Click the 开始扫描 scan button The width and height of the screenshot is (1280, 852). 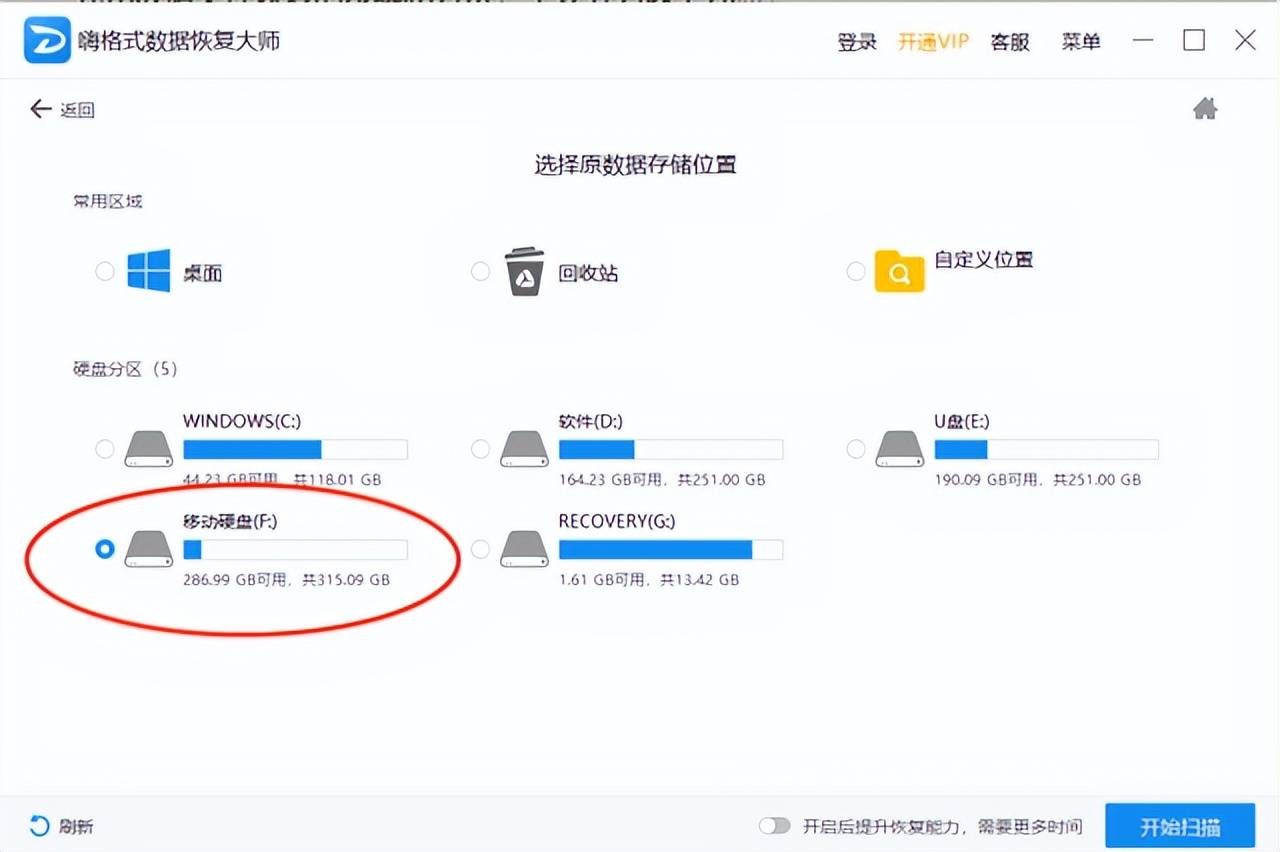pyautogui.click(x=1180, y=826)
